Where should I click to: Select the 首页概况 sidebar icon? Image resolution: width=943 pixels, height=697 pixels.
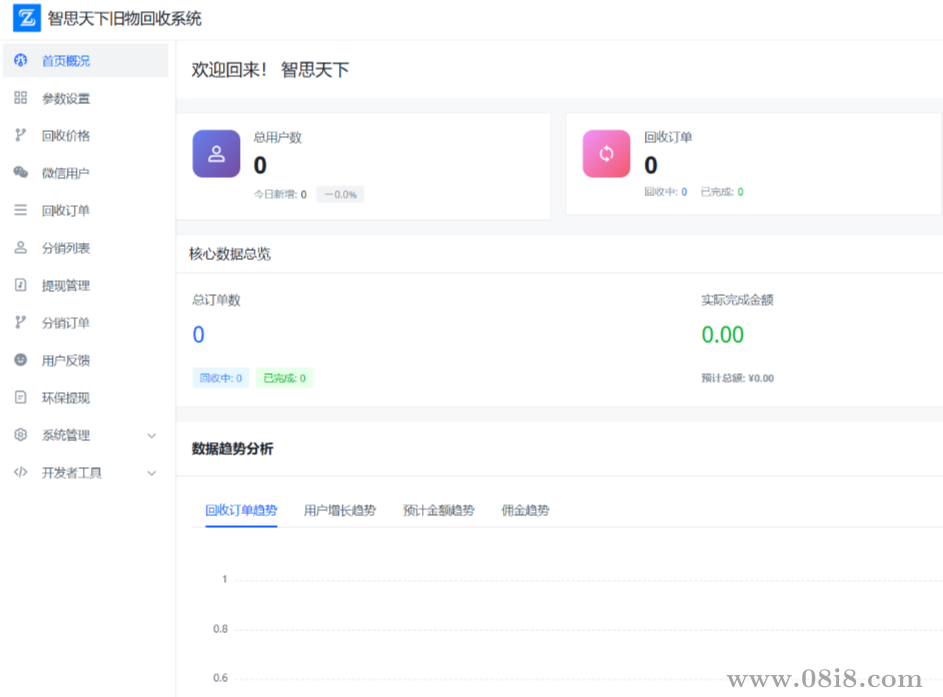click(x=22, y=60)
